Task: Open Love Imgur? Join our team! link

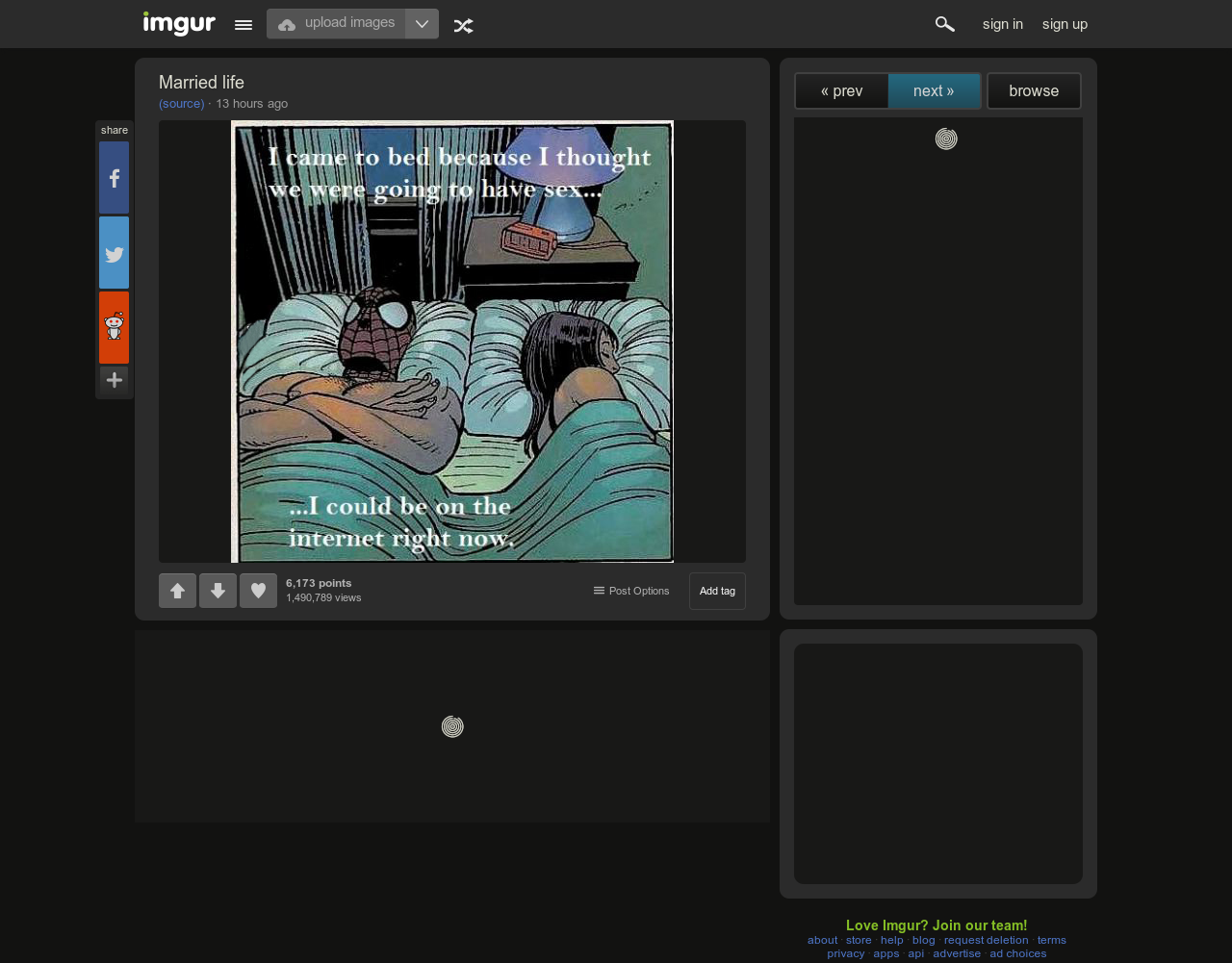Action: point(937,925)
